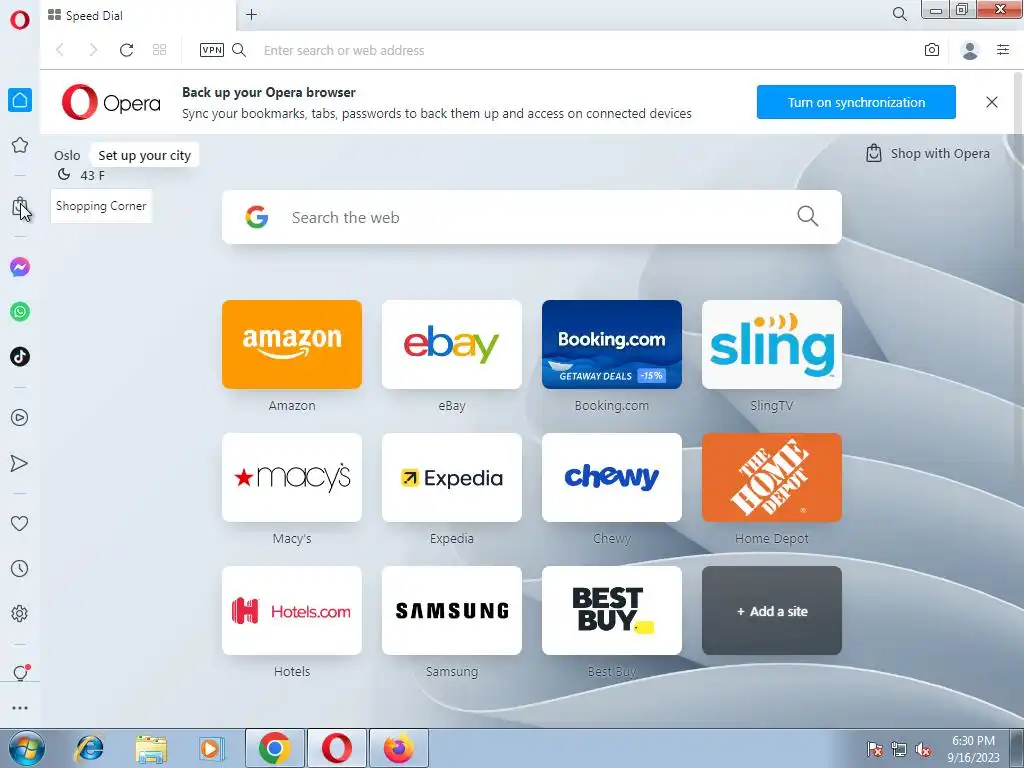Open the eBay speed dial tile
This screenshot has width=1024, height=768.
452,344
